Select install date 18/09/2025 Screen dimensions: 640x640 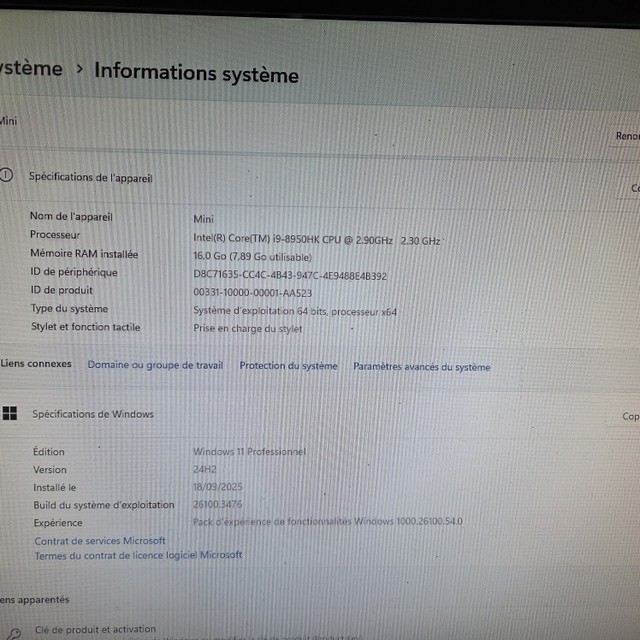pos(218,487)
